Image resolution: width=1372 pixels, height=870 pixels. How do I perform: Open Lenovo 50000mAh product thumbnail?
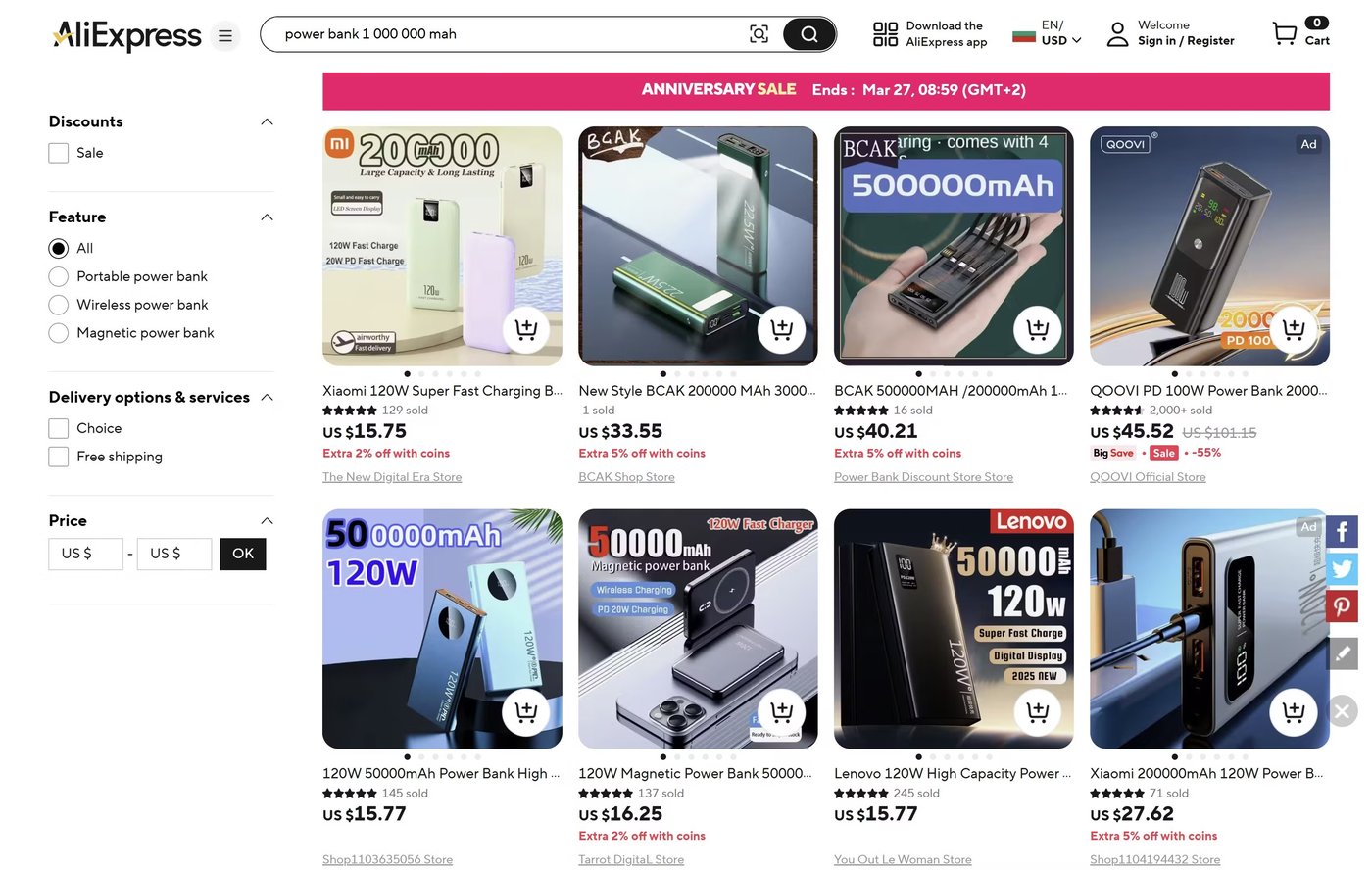click(953, 628)
